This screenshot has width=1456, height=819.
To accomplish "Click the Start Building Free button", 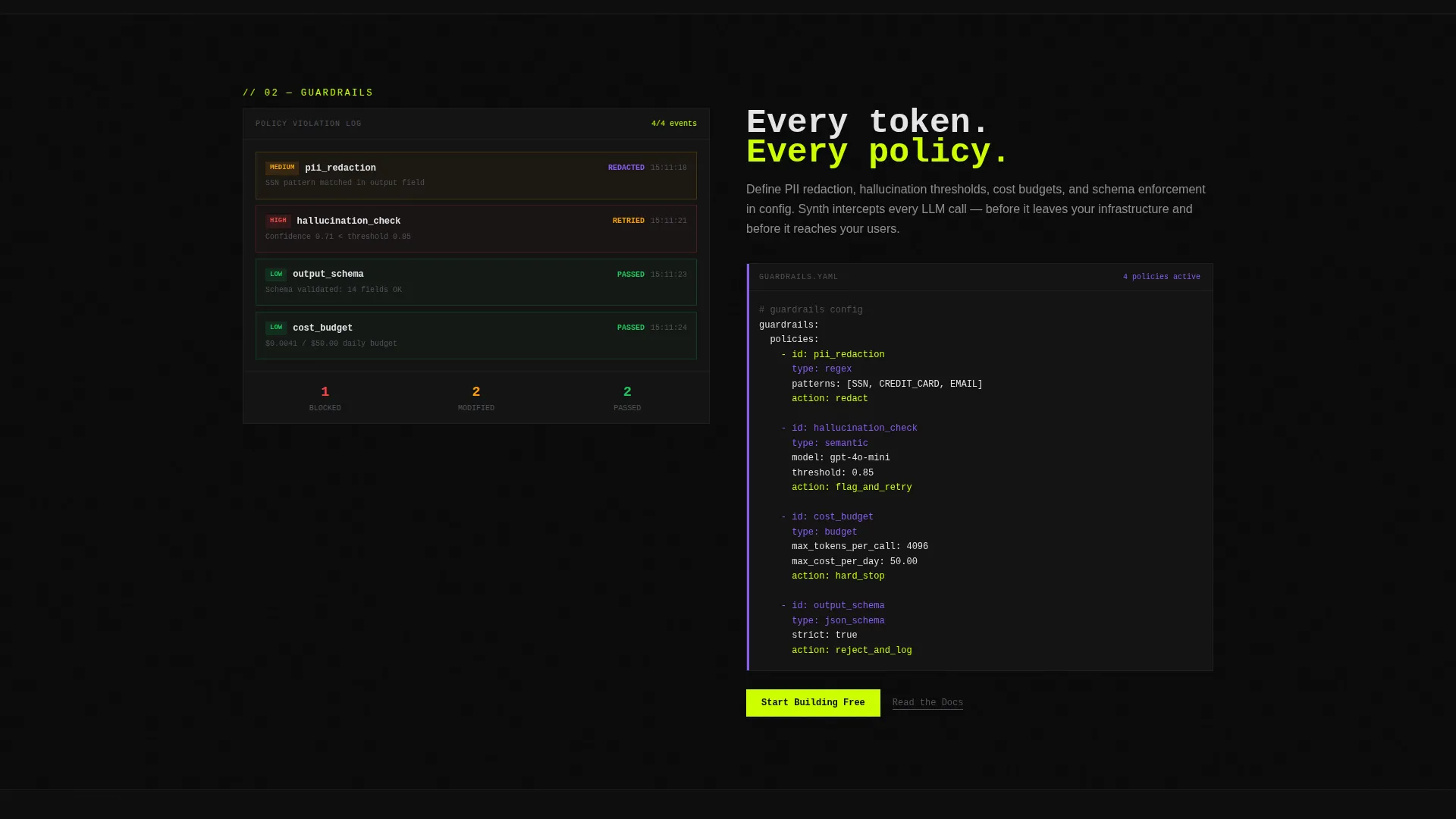I will coord(813,703).
